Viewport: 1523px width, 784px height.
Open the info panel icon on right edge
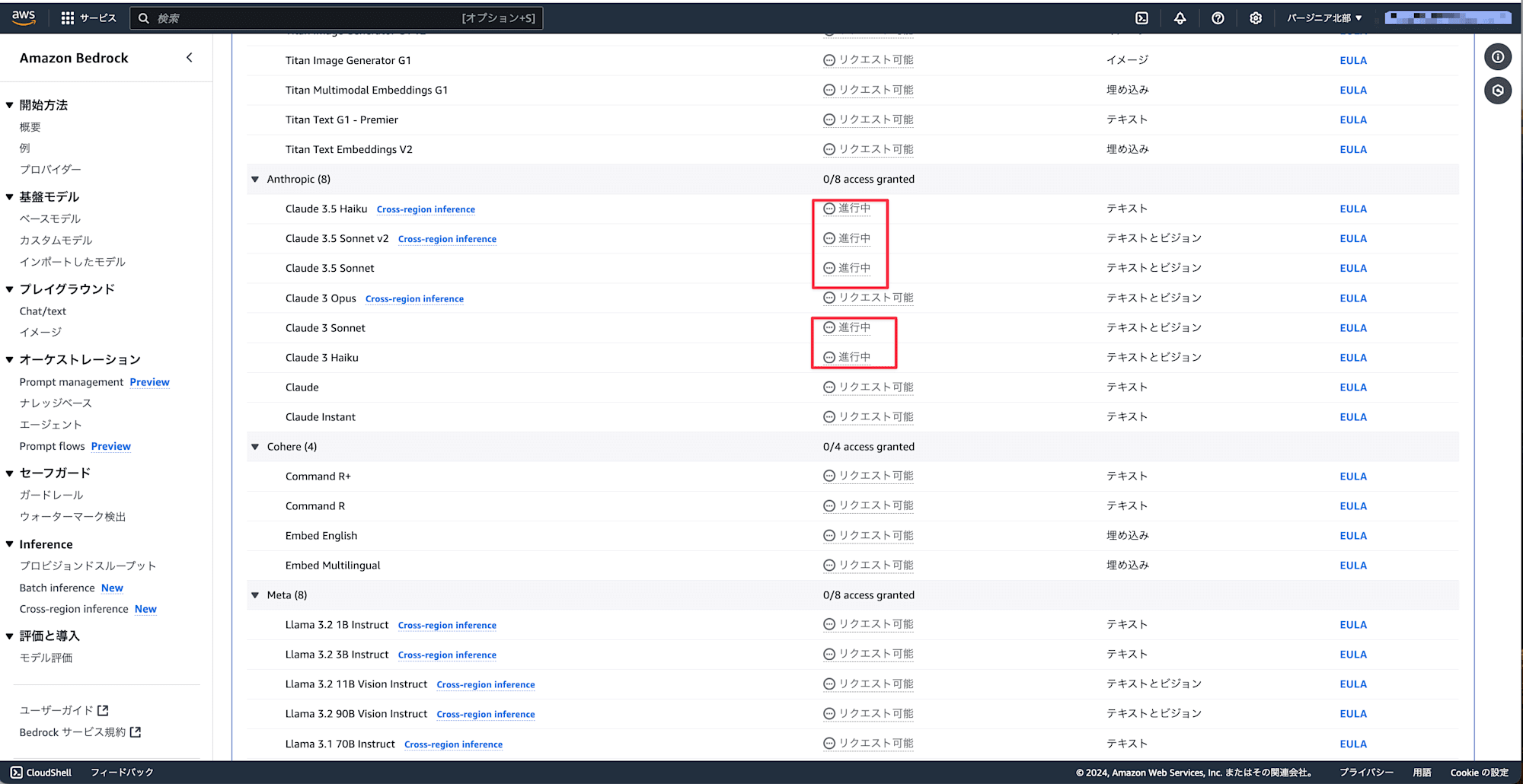(1498, 56)
